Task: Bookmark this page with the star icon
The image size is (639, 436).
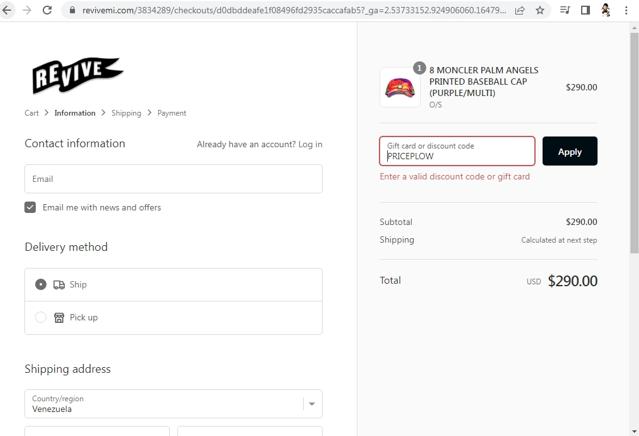Action: click(540, 11)
